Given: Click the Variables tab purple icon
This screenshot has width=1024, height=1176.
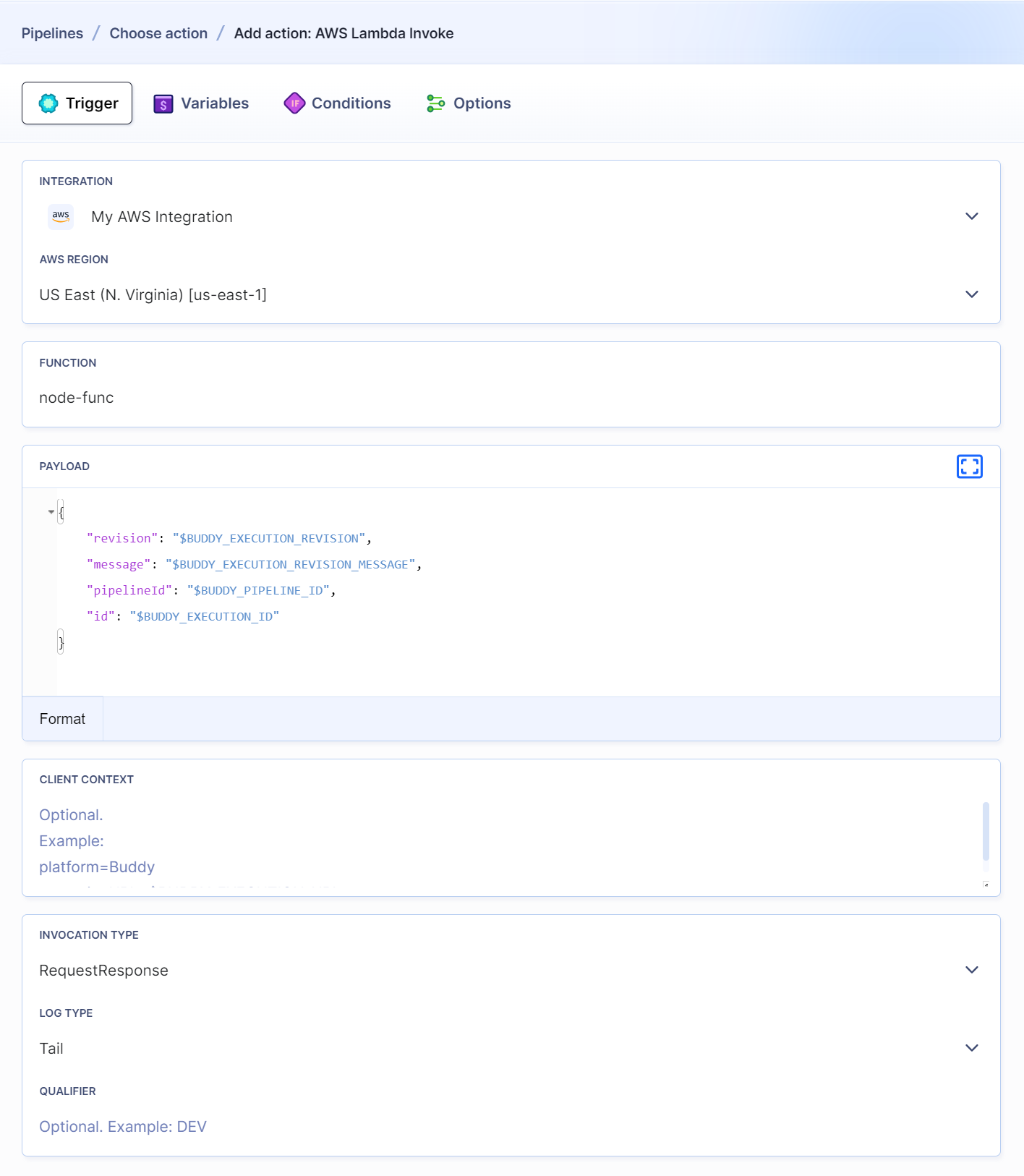Looking at the screenshot, I should (163, 104).
